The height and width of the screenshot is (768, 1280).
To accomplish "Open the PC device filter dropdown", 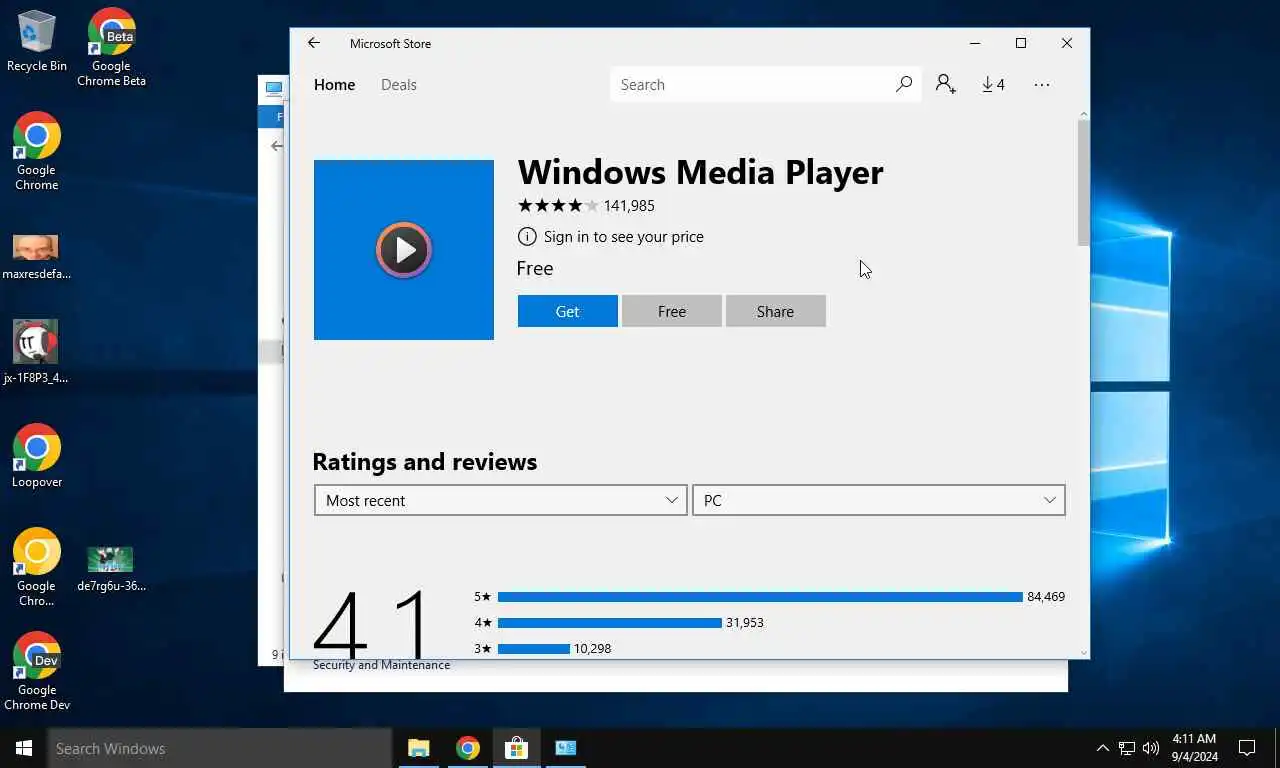I will tap(879, 500).
